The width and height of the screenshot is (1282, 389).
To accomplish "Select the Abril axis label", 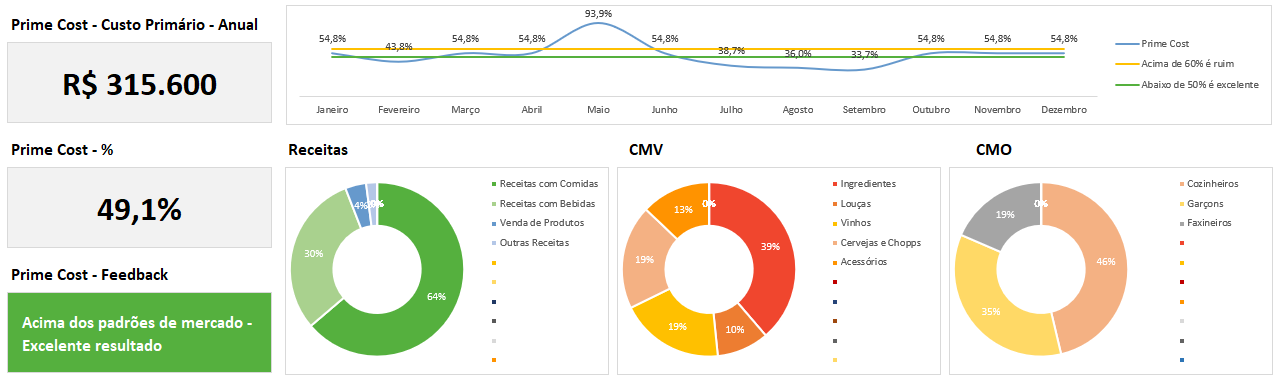I will 532,109.
